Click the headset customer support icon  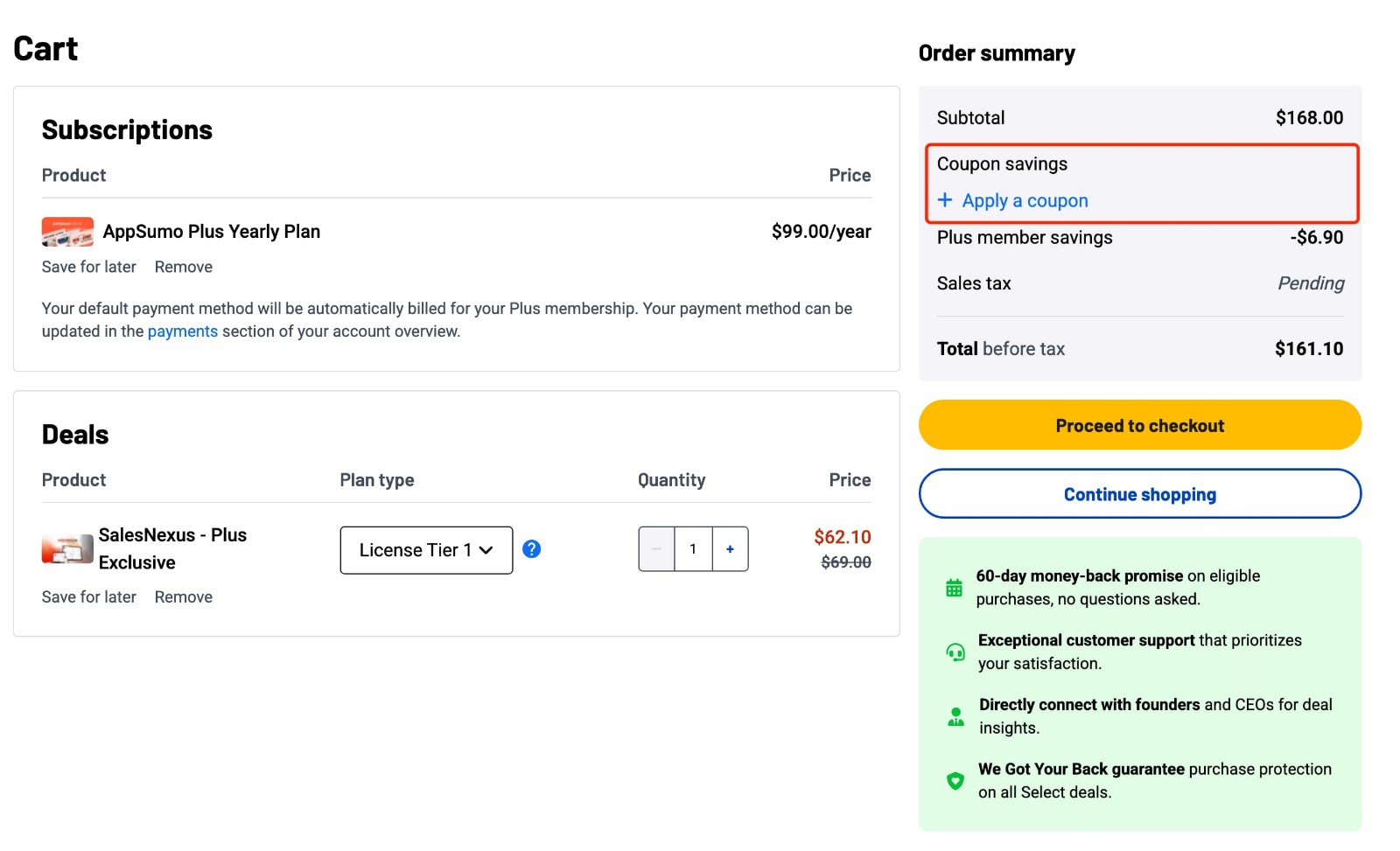[x=955, y=652]
